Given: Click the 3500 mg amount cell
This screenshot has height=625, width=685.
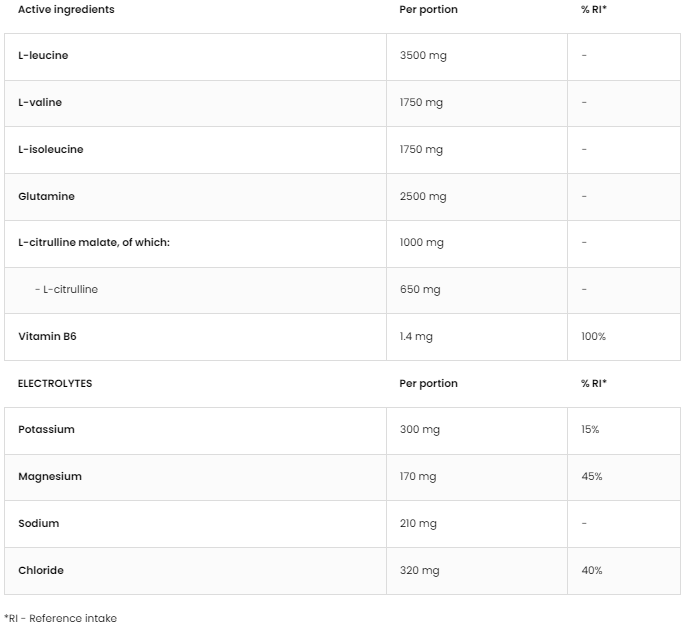Looking at the screenshot, I should pos(423,56).
